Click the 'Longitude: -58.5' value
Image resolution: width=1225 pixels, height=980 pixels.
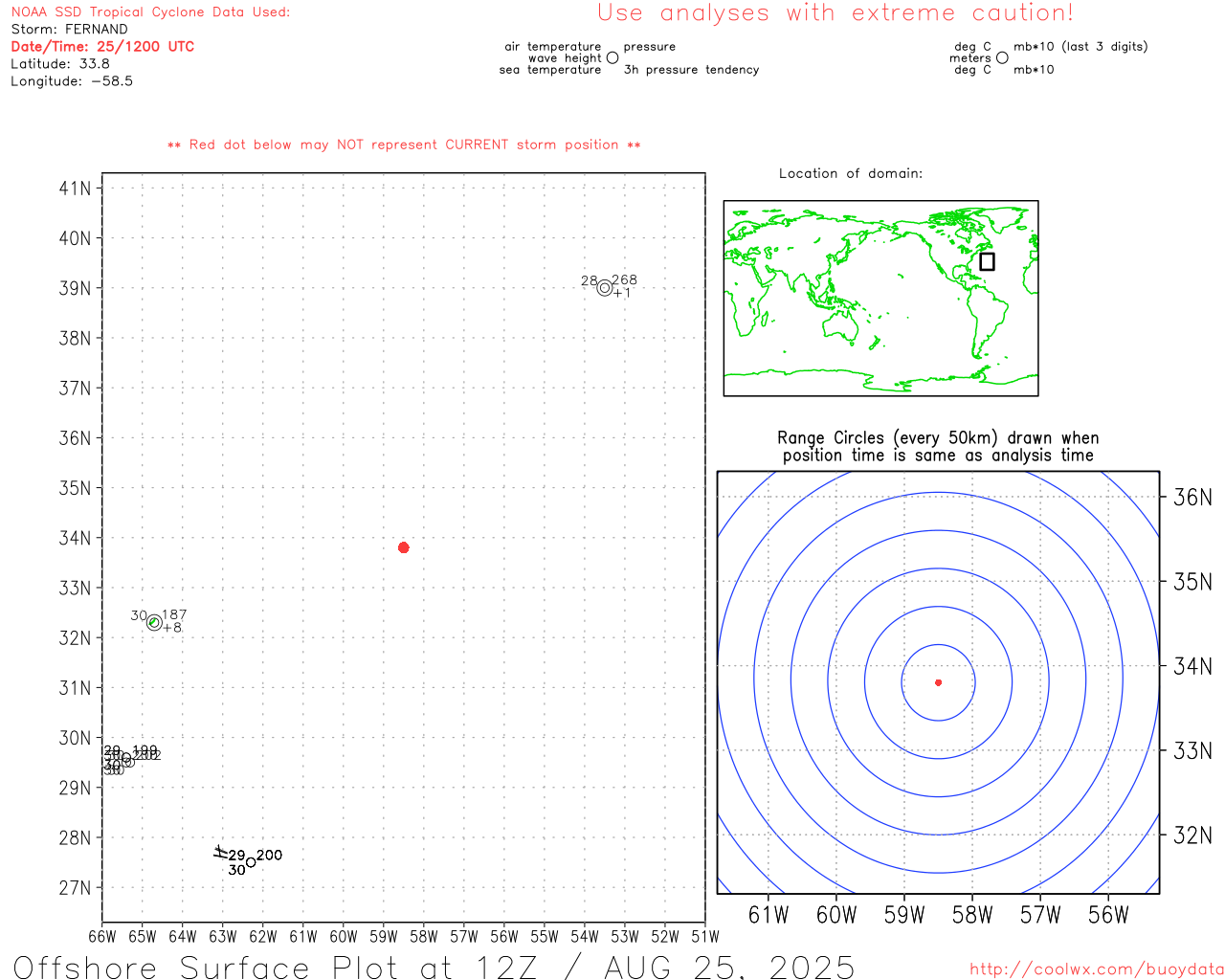pyautogui.click(x=72, y=81)
